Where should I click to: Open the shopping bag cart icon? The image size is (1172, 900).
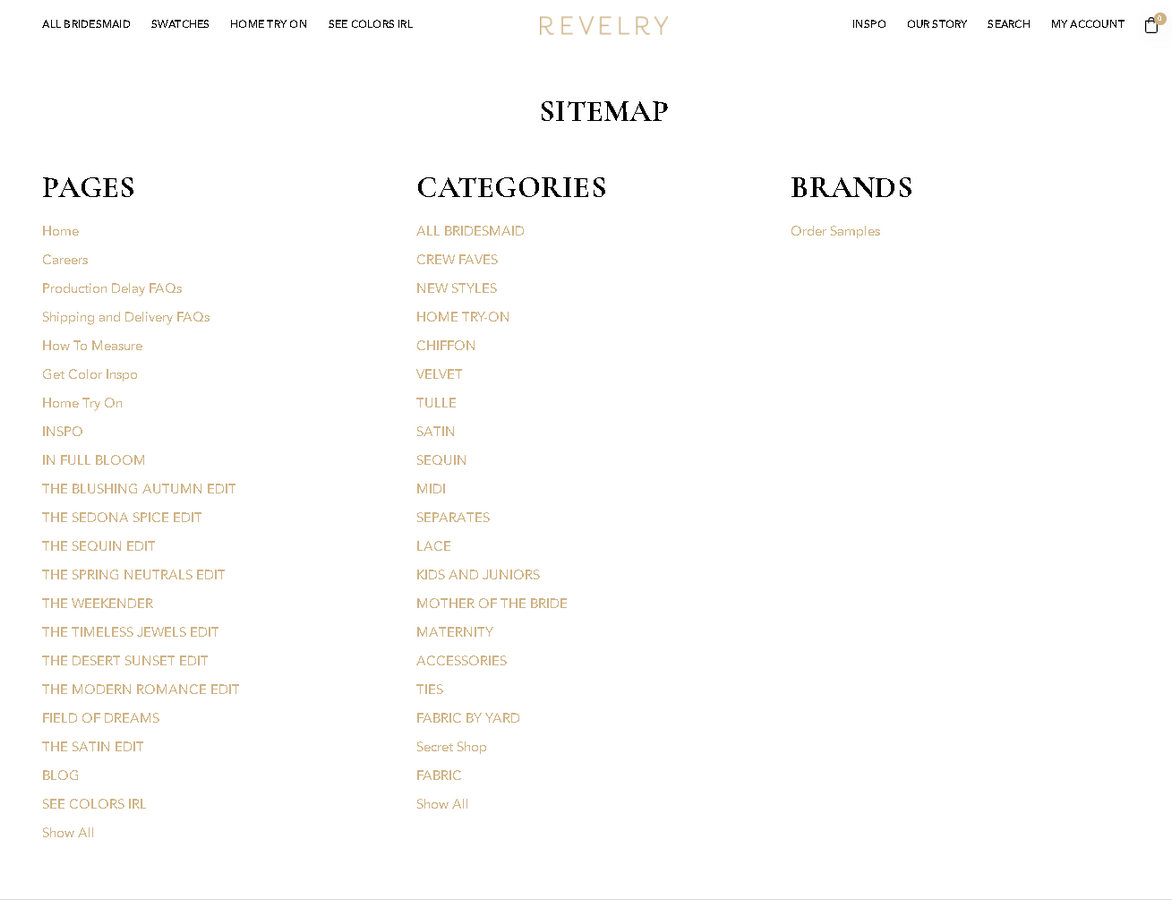pos(1152,25)
